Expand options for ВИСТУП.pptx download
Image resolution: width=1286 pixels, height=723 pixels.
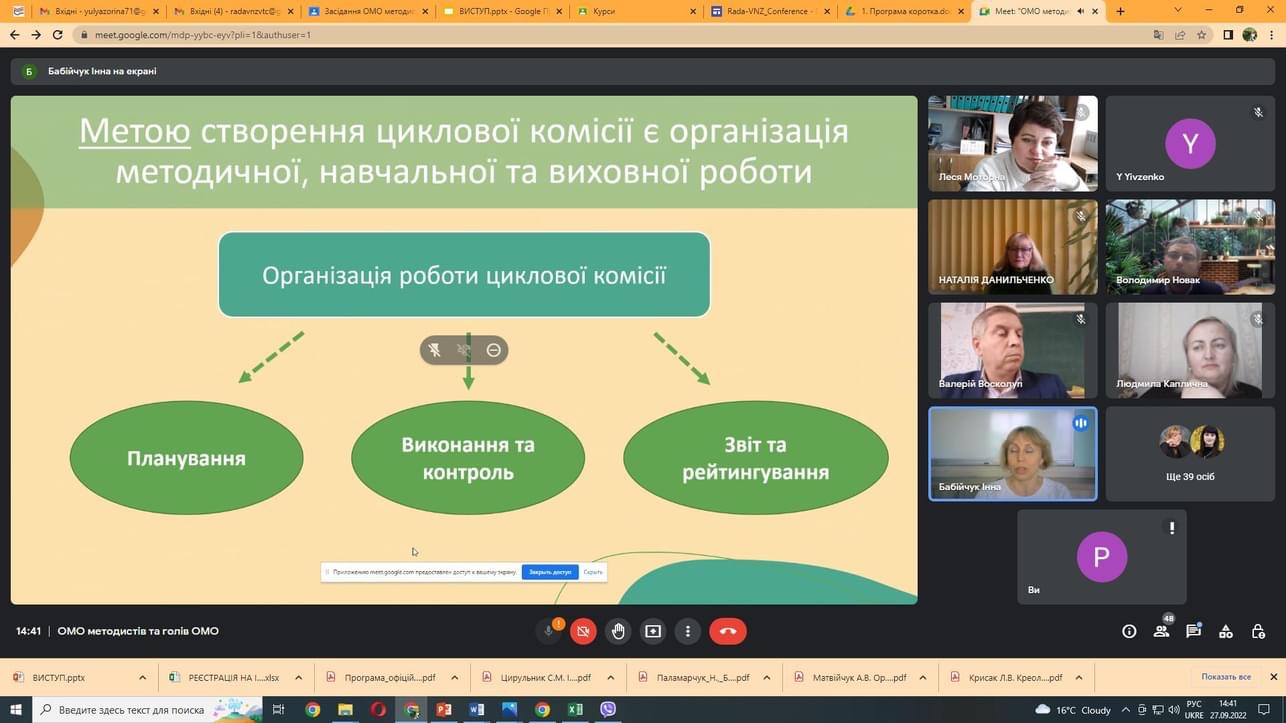[x=142, y=677]
